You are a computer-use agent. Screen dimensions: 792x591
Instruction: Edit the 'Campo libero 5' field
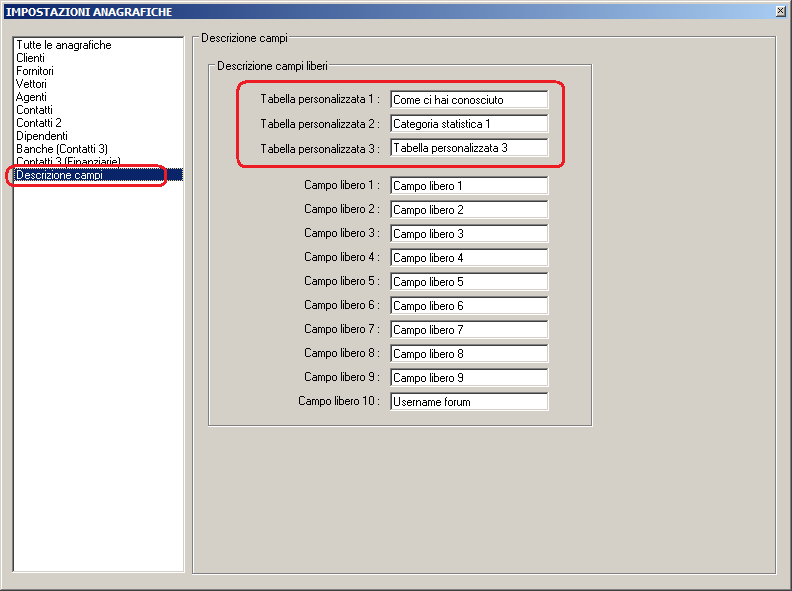click(469, 281)
